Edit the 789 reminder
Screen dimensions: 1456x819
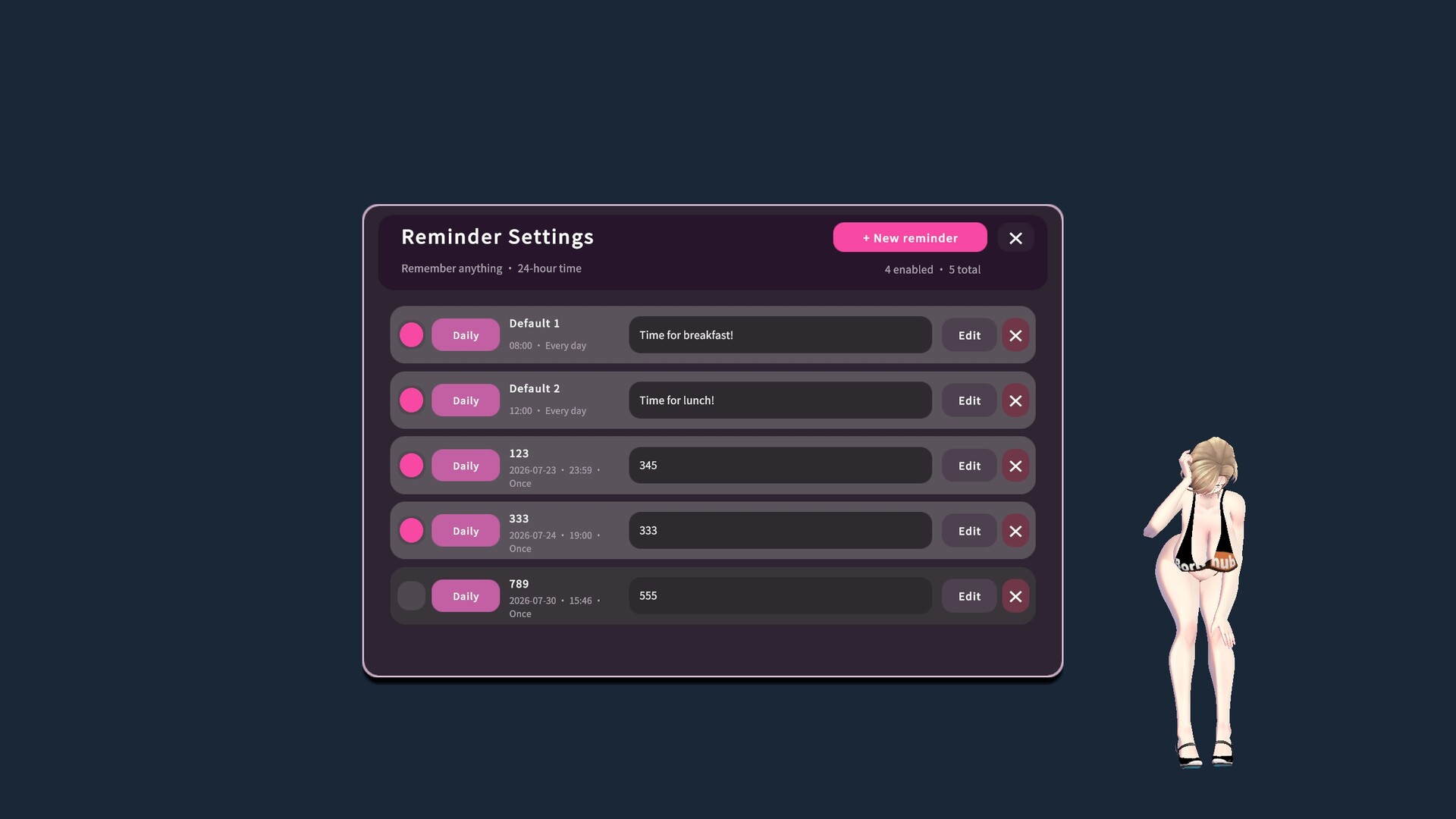coord(969,596)
